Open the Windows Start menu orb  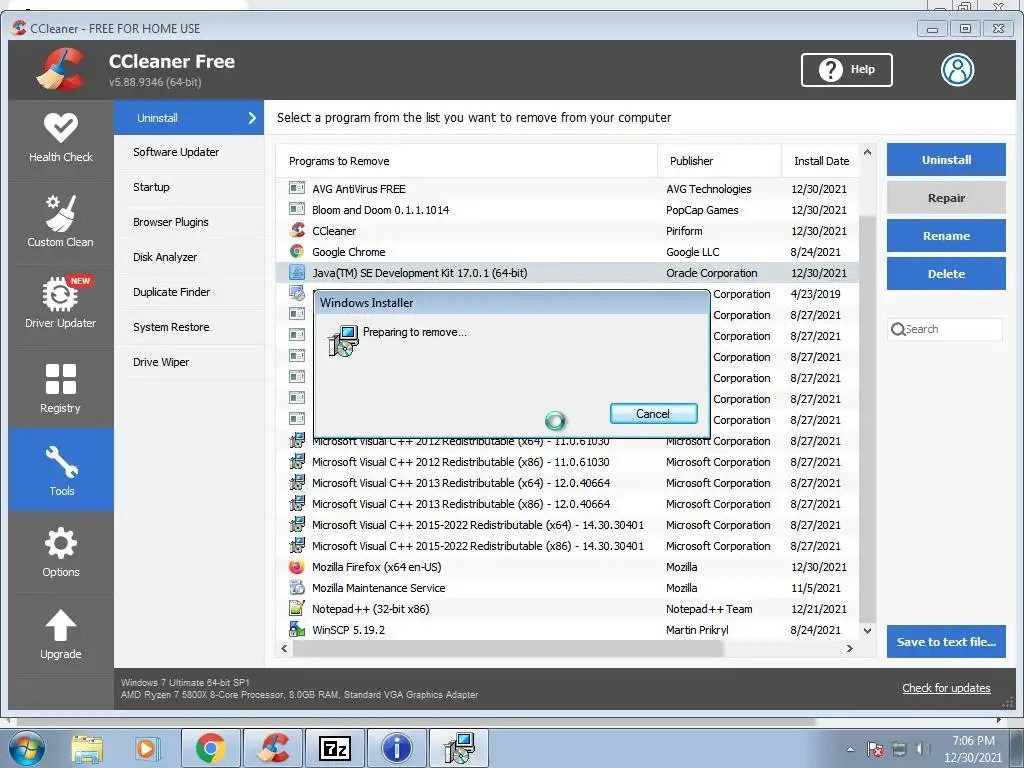(27, 748)
